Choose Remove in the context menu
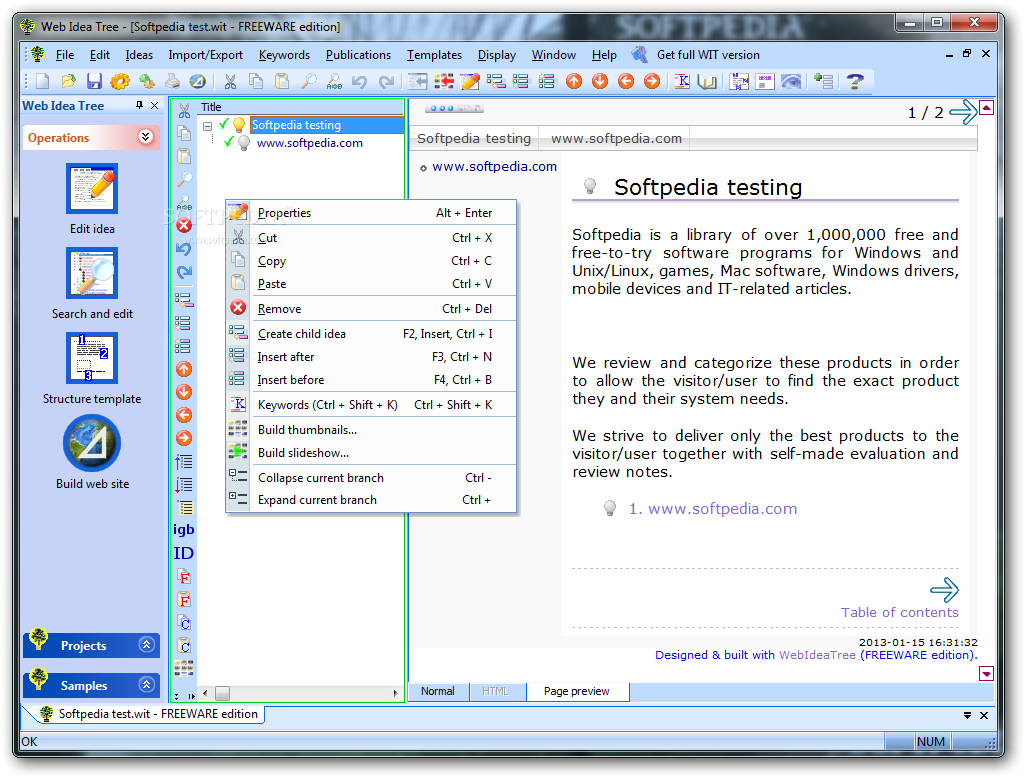Image resolution: width=1025 pixels, height=778 pixels. coord(371,309)
